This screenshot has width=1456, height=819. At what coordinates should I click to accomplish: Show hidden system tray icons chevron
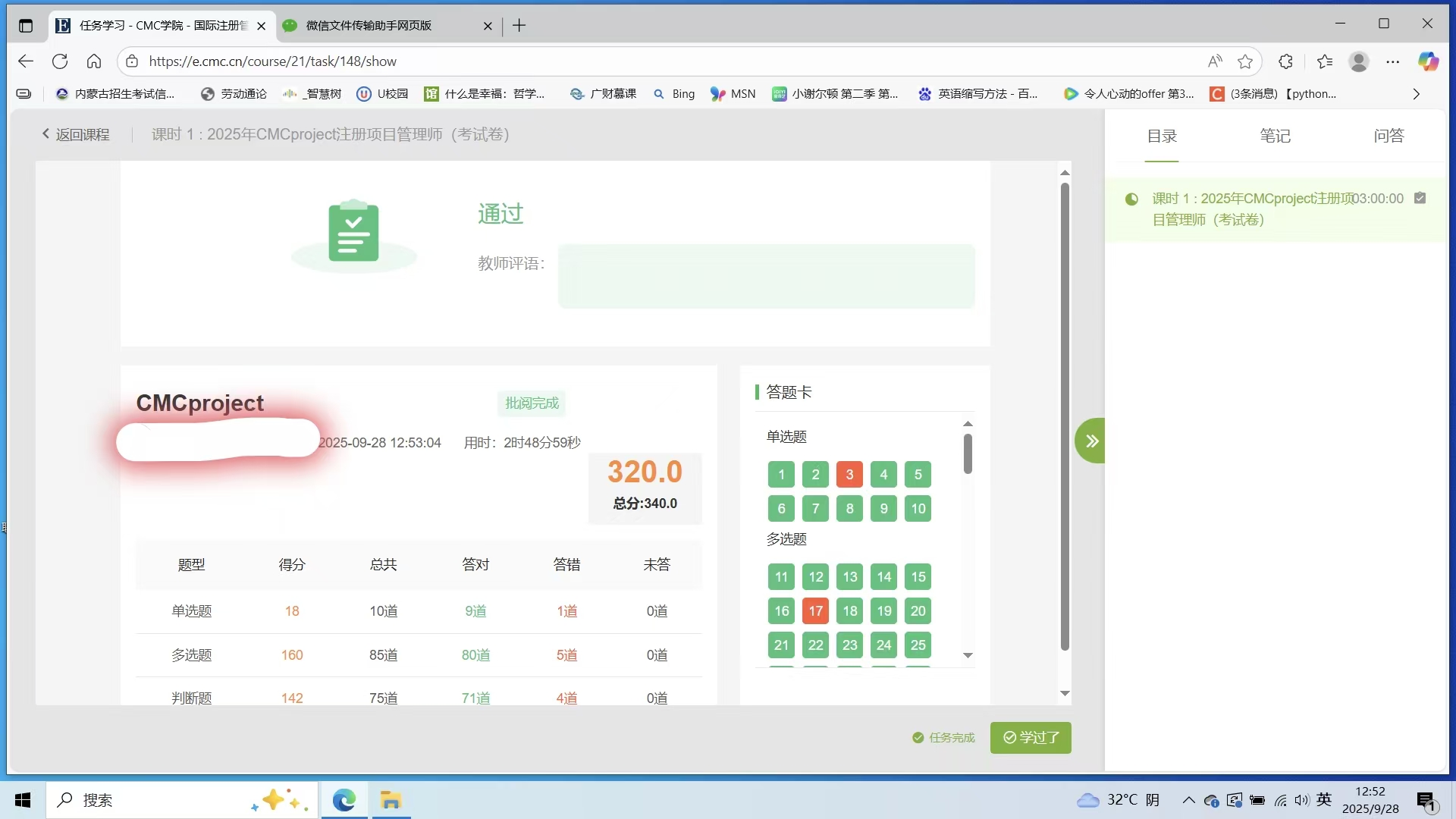point(1188,800)
